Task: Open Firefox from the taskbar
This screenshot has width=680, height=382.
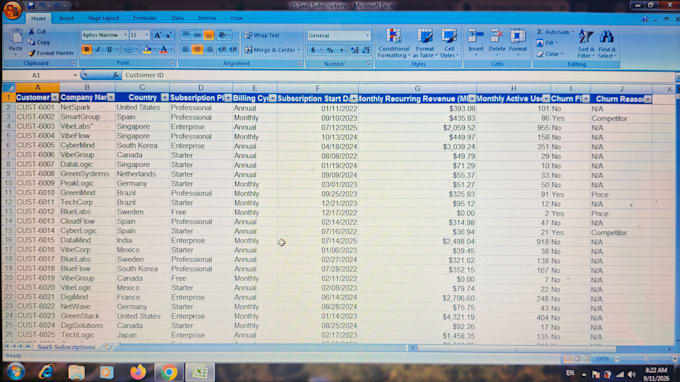Action: (138, 372)
